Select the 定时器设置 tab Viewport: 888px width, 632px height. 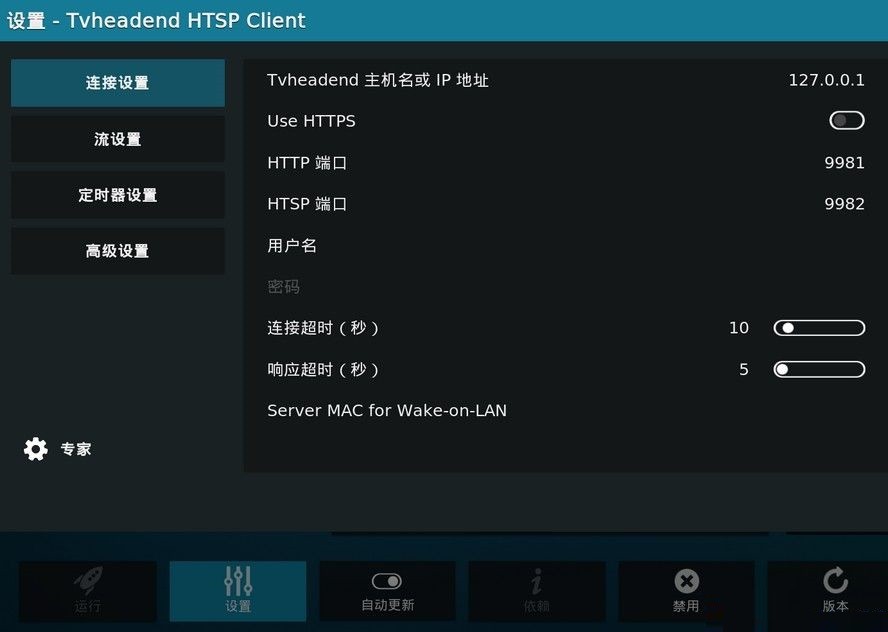[118, 195]
